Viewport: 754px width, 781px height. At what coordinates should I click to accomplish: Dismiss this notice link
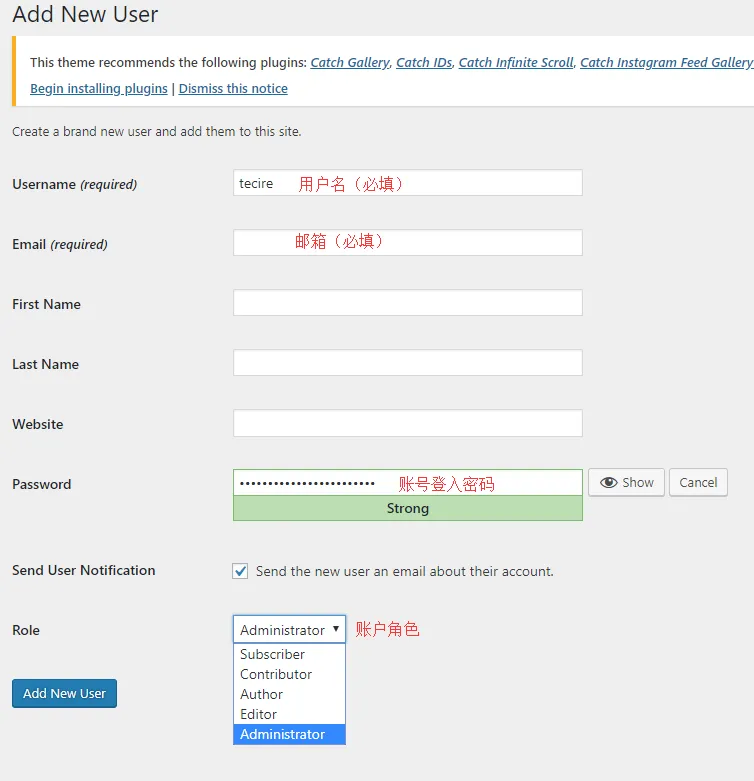233,89
